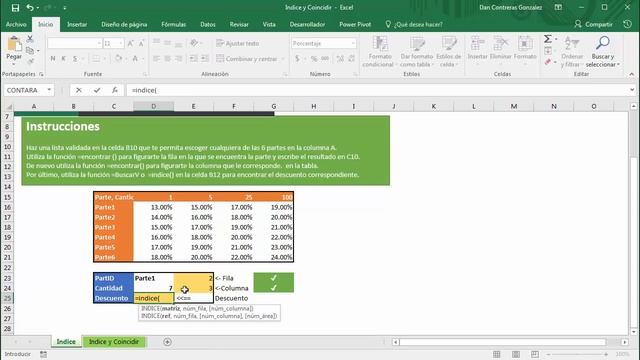The width and height of the screenshot is (640, 360).
Task: Open the font name combo box
Action: [74, 43]
